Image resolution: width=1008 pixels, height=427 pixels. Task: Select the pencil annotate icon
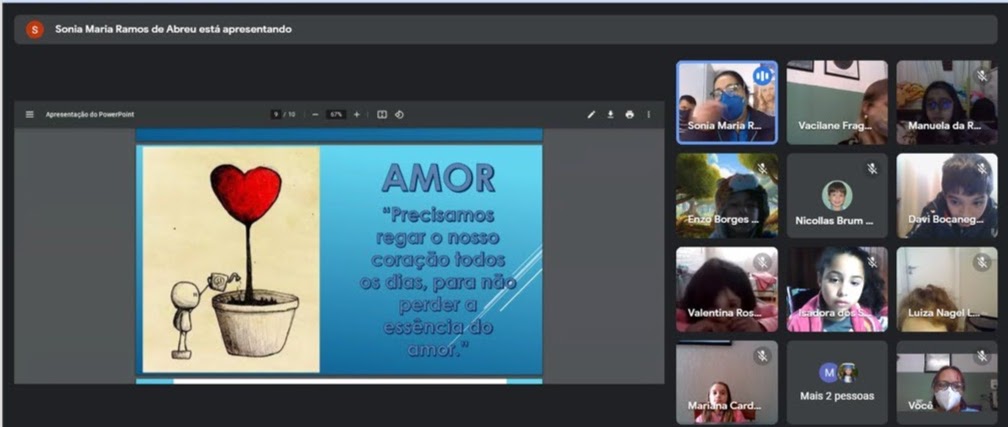(x=591, y=114)
